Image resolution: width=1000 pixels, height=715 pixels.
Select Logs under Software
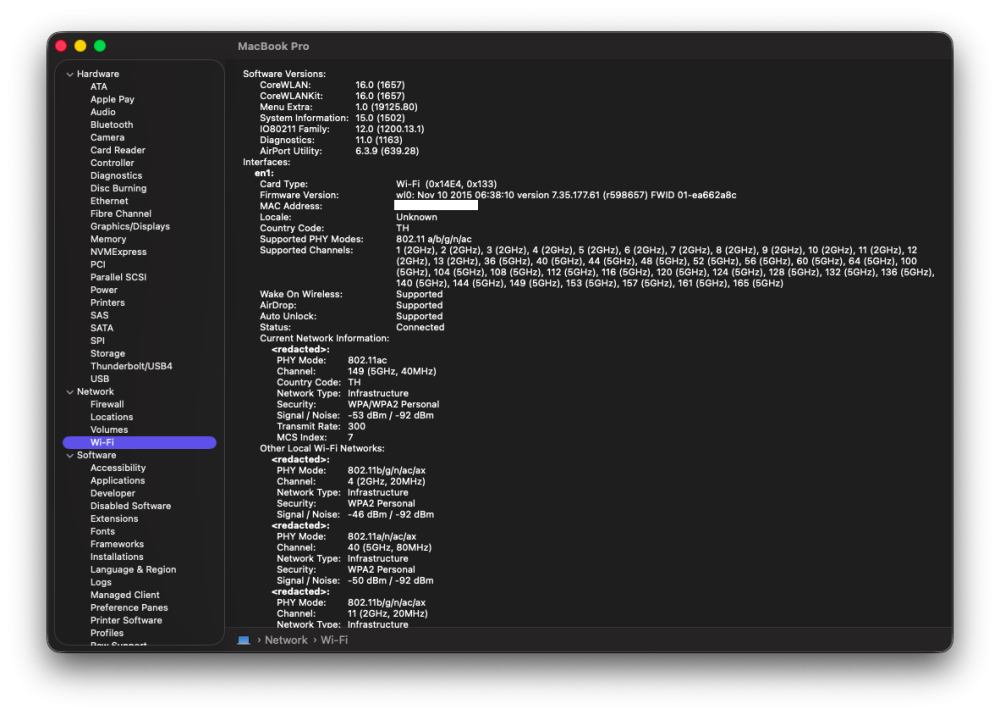101,582
